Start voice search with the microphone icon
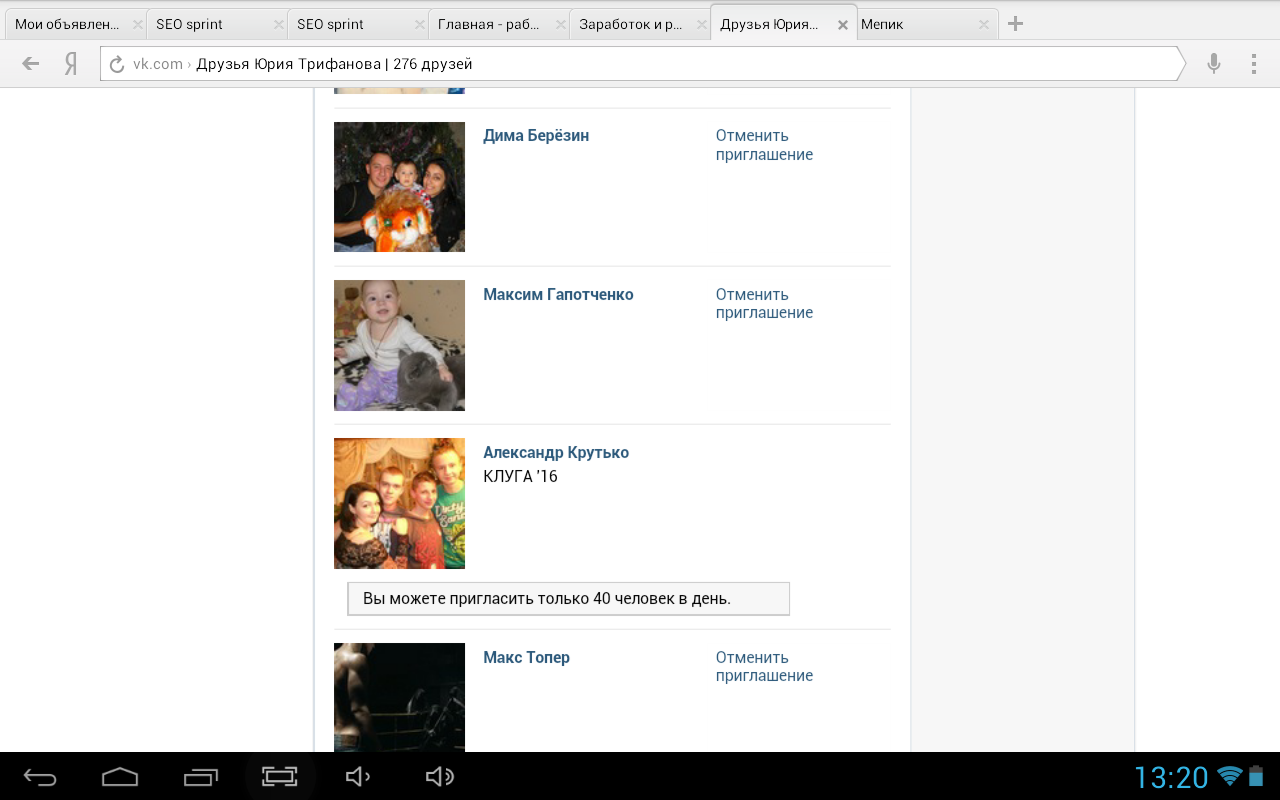This screenshot has height=800, width=1280. pyautogui.click(x=1214, y=64)
